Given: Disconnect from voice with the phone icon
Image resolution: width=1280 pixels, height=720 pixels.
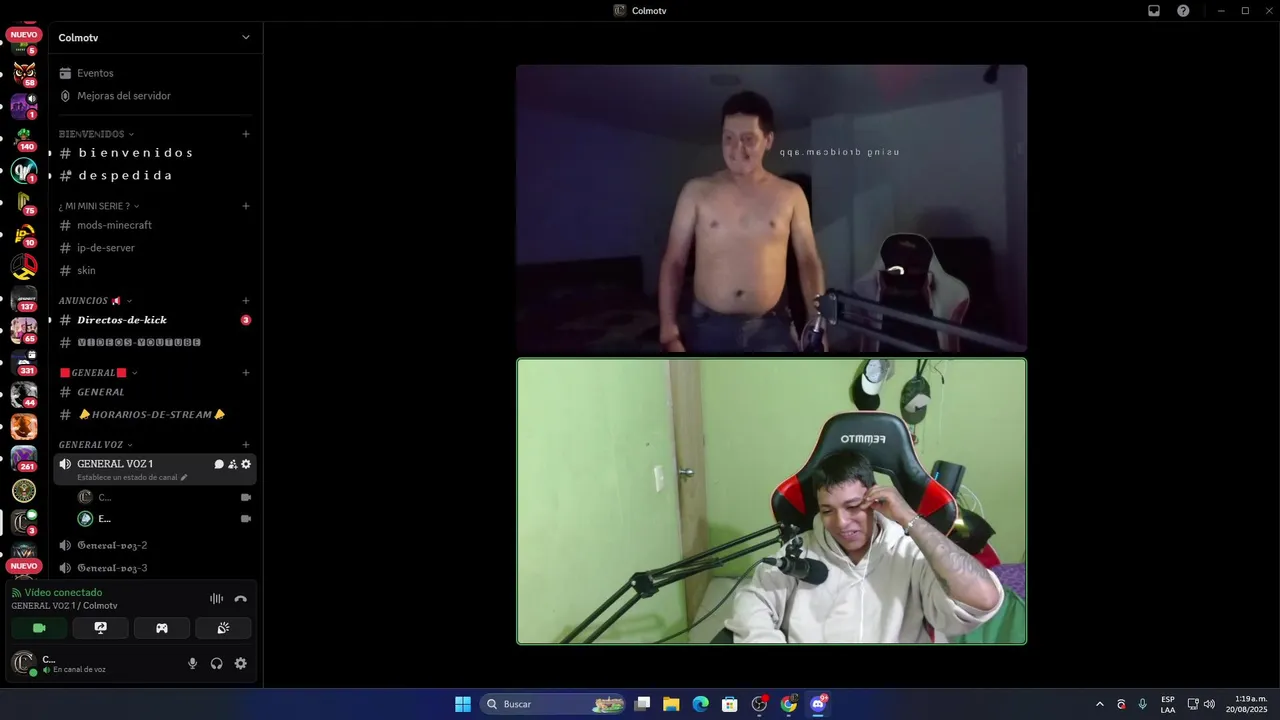Looking at the screenshot, I should tap(240, 599).
